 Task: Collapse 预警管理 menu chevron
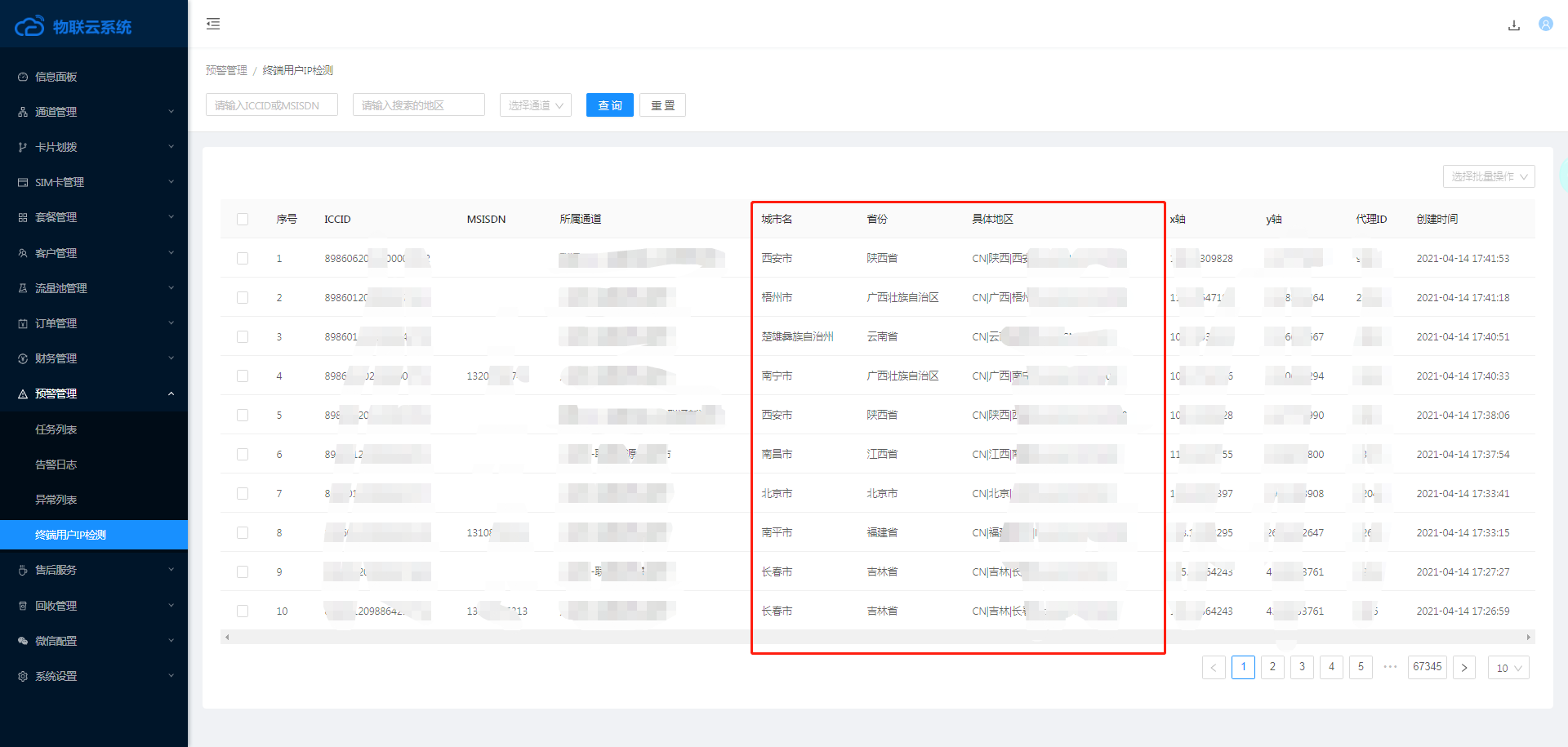(171, 394)
